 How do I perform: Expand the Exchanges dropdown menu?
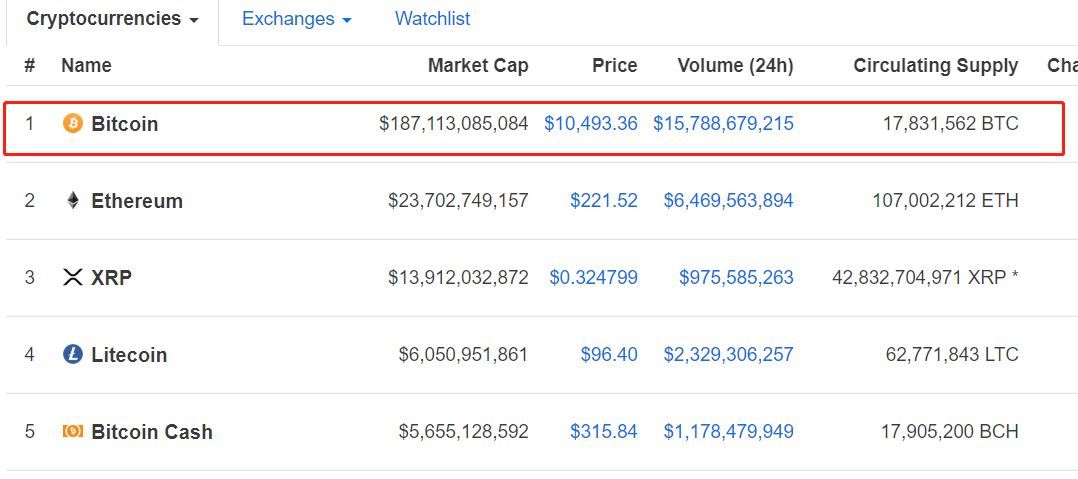[296, 19]
